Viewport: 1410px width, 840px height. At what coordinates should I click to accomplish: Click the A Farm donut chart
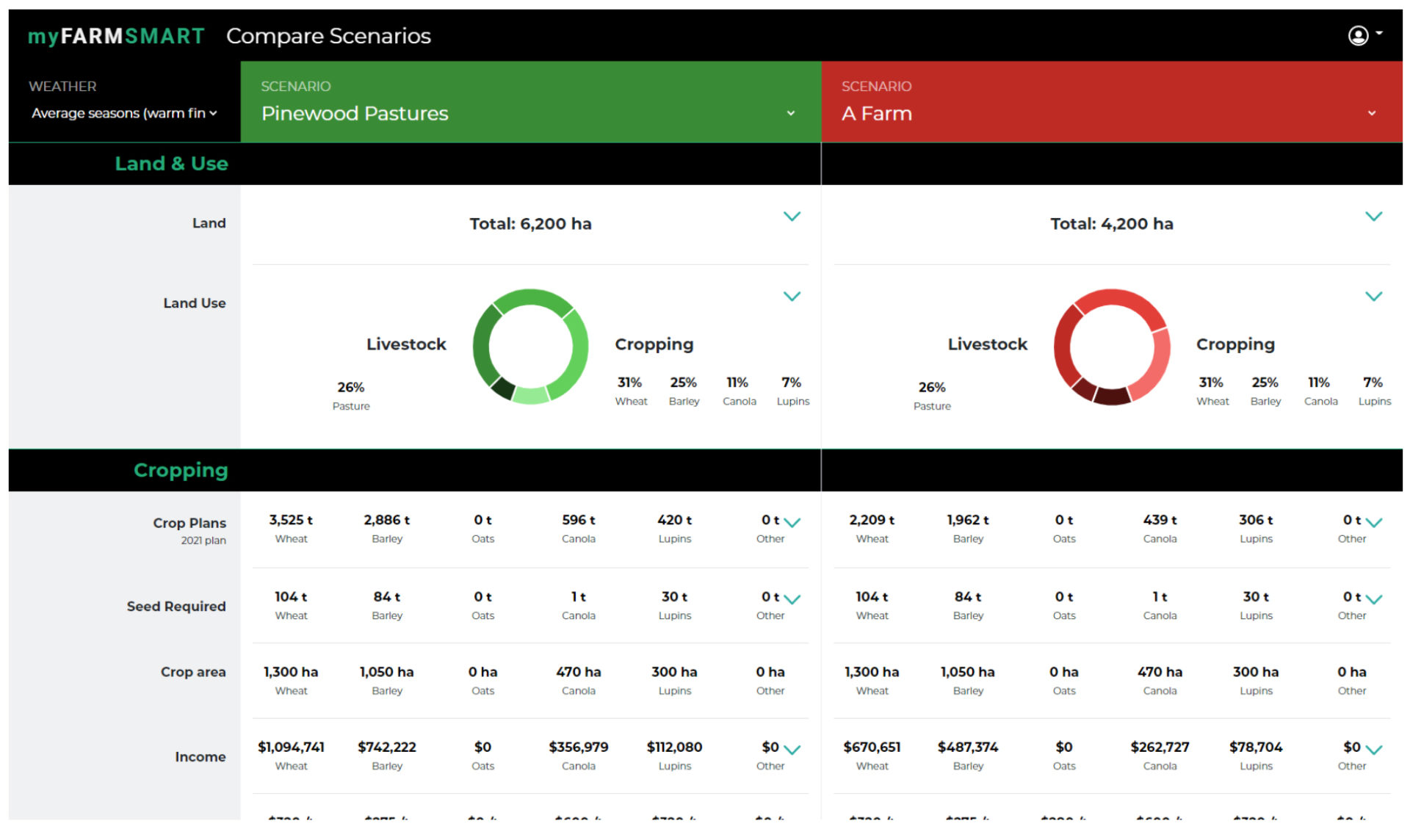click(x=1112, y=347)
